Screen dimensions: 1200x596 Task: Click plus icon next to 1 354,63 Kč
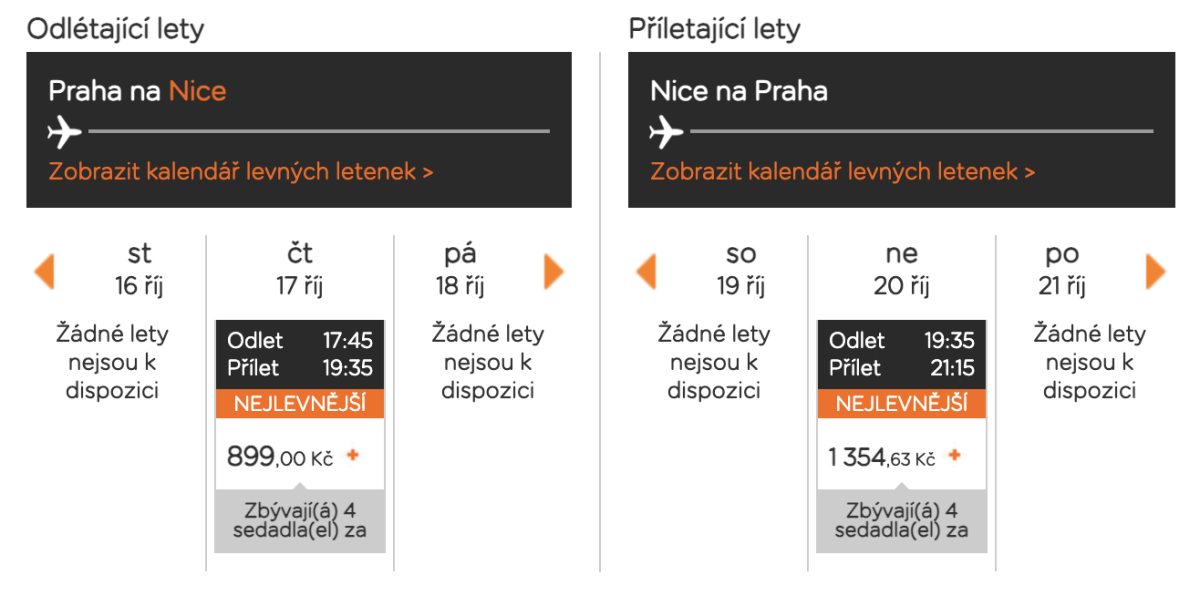point(954,456)
